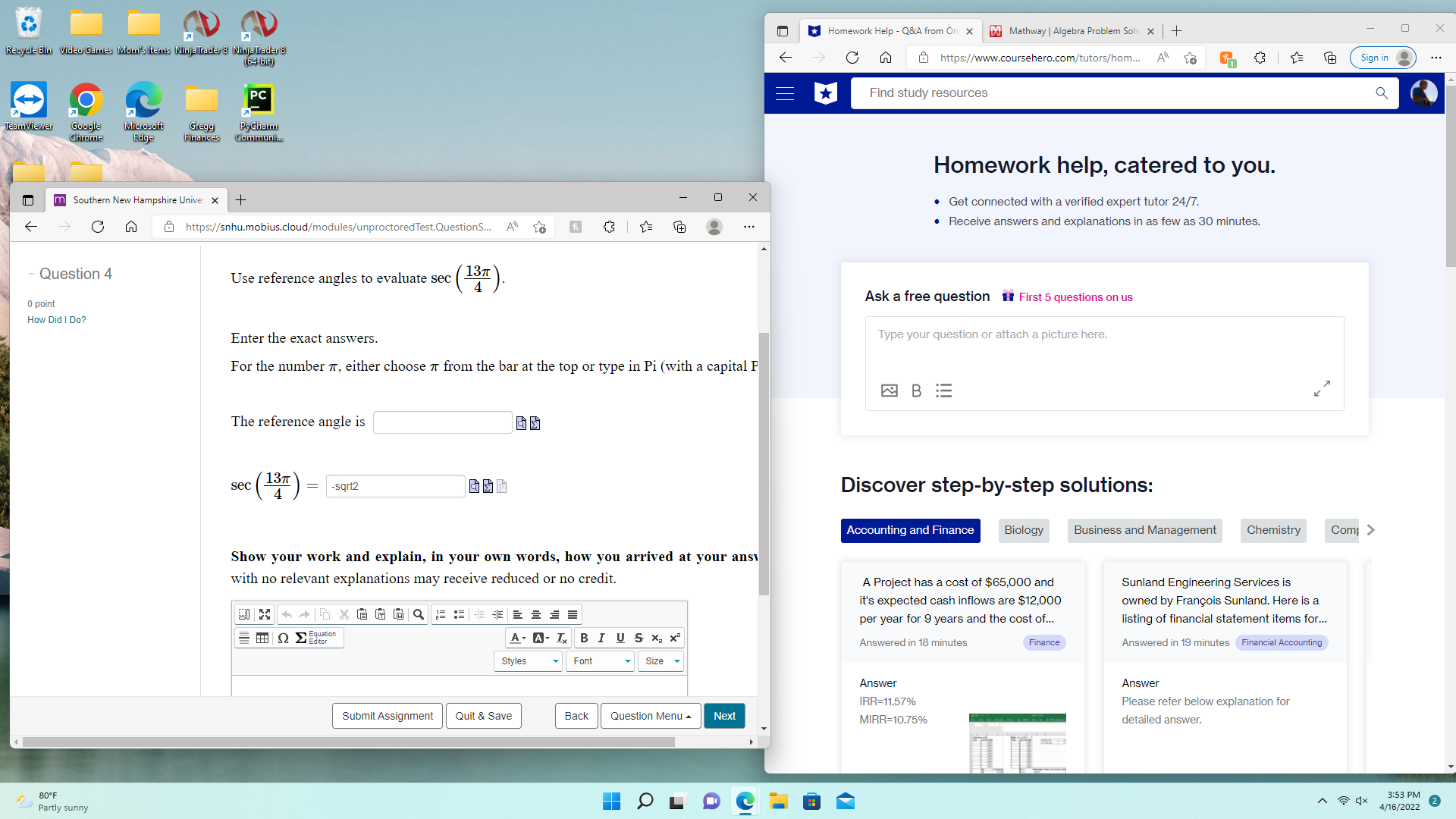Insert a special character with the Omega icon
Screen dimensions: 1456x819
283,638
